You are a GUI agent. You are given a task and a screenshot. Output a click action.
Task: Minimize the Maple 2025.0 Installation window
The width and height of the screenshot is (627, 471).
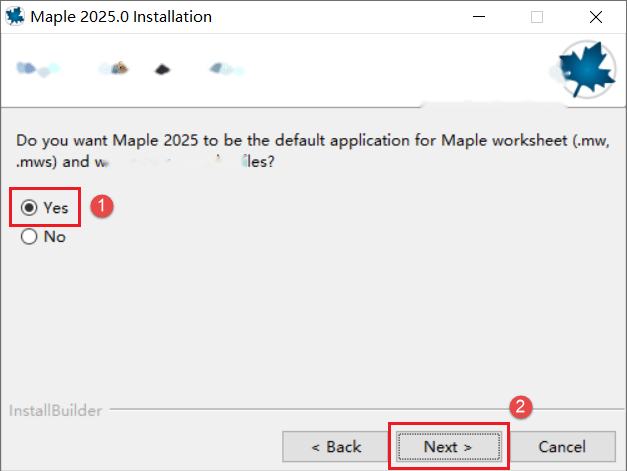coord(479,17)
